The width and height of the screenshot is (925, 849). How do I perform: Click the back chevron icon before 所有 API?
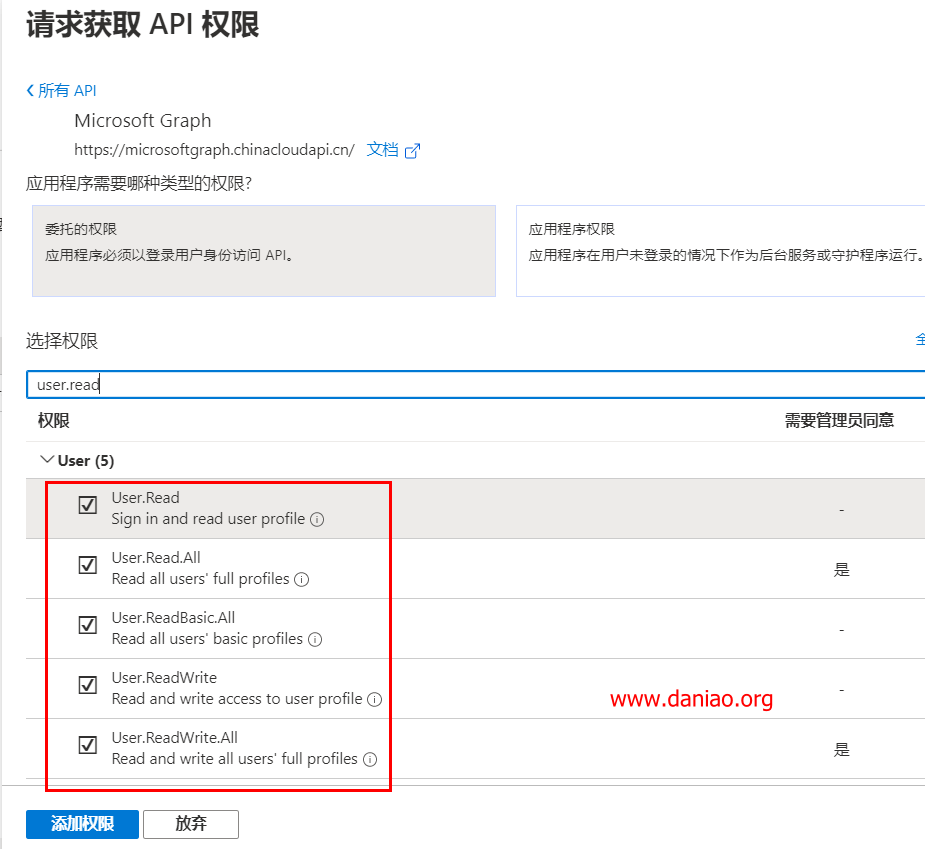click(30, 90)
